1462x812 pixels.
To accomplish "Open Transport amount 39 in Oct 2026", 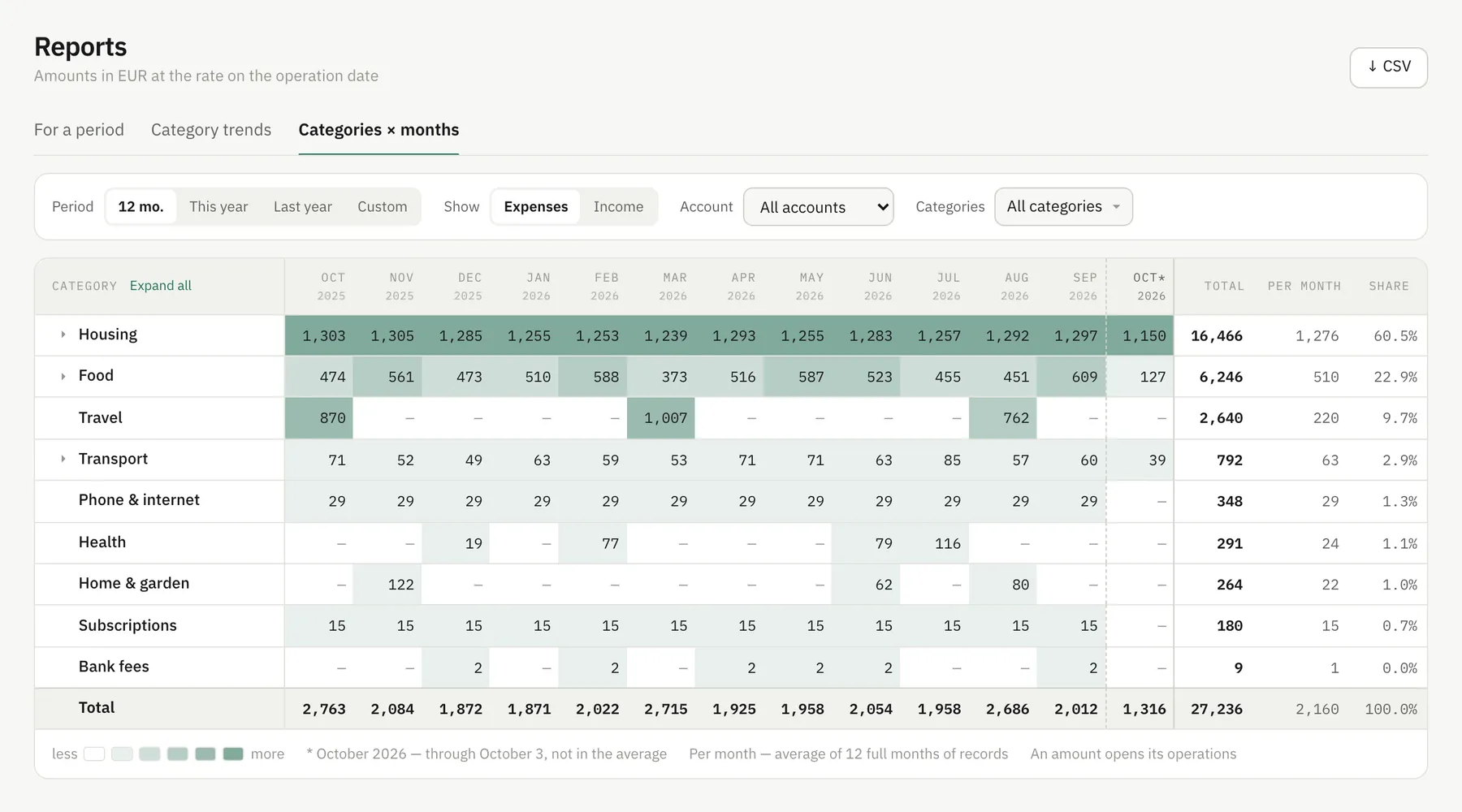I will pyautogui.click(x=1140, y=460).
